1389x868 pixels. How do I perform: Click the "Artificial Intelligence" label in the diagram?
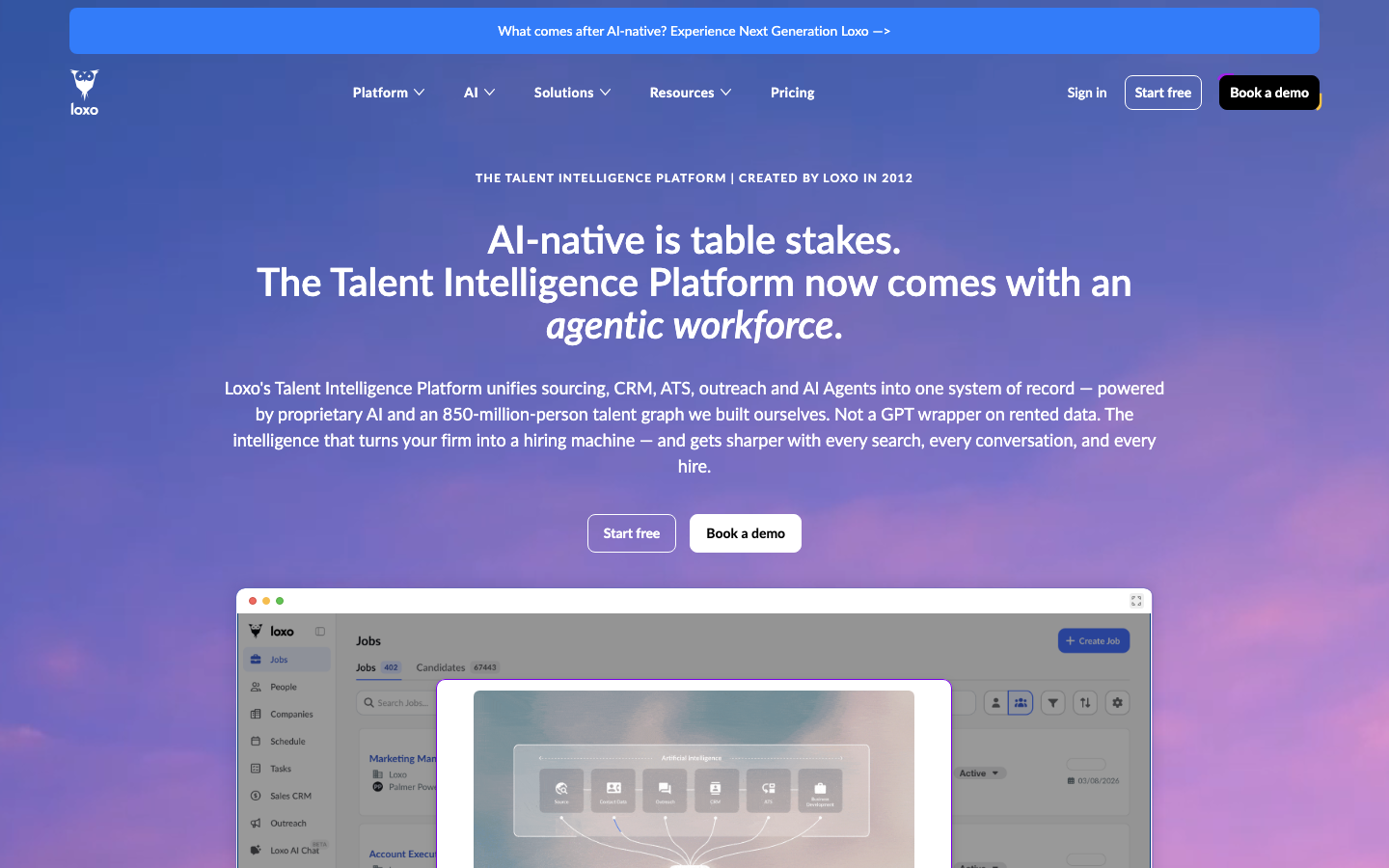click(x=692, y=758)
